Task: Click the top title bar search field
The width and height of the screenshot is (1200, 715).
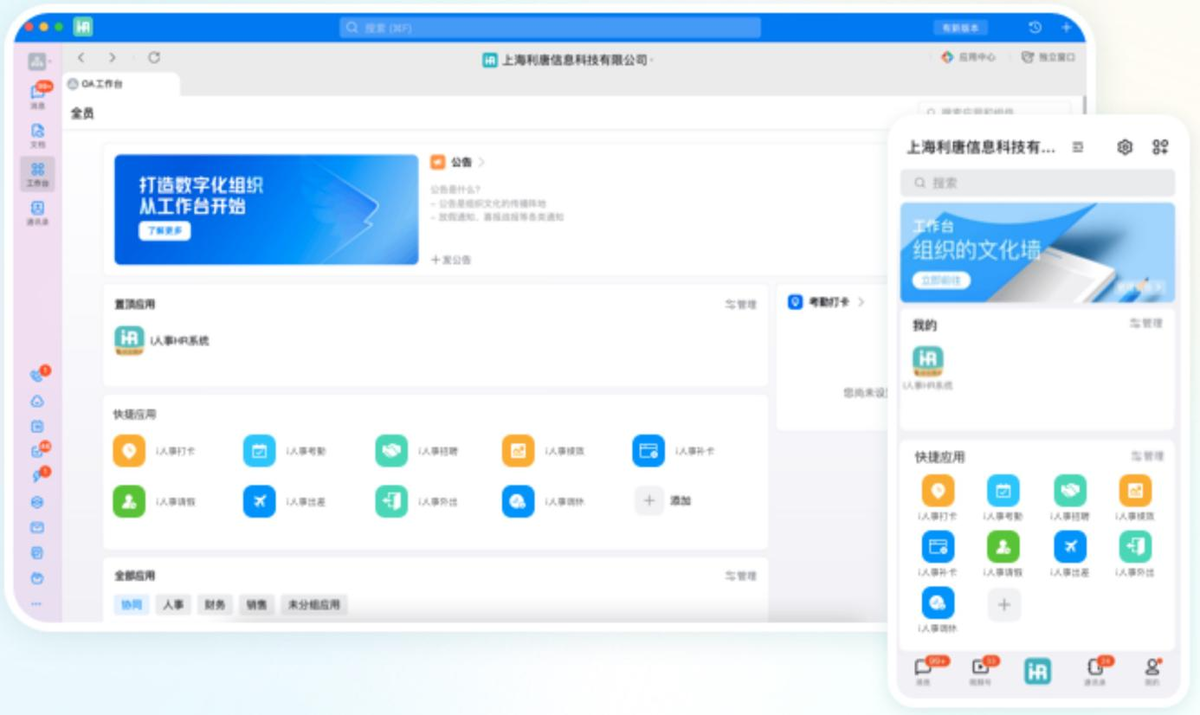Action: point(550,28)
